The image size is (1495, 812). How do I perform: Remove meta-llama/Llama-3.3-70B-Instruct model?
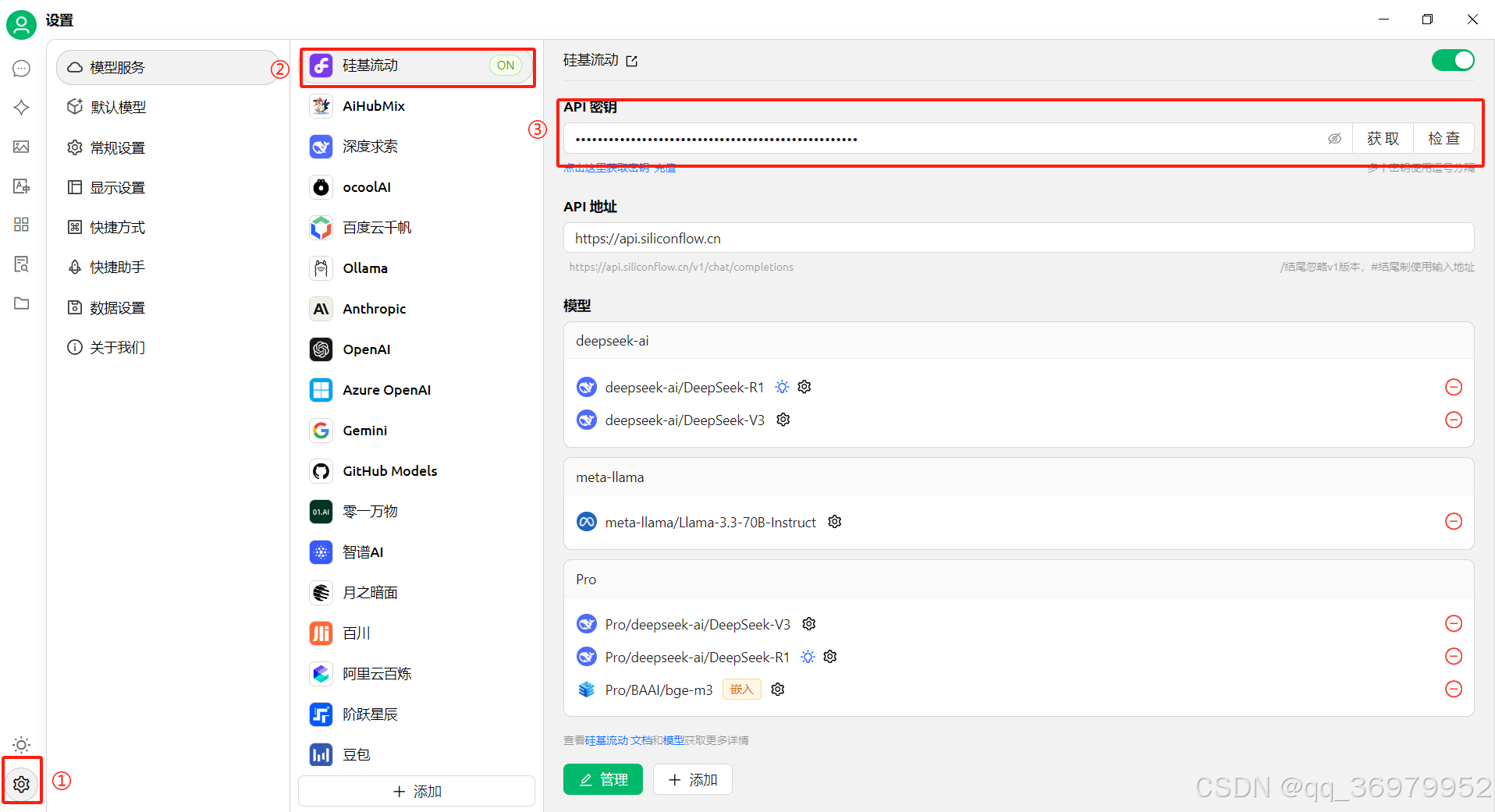click(x=1454, y=521)
